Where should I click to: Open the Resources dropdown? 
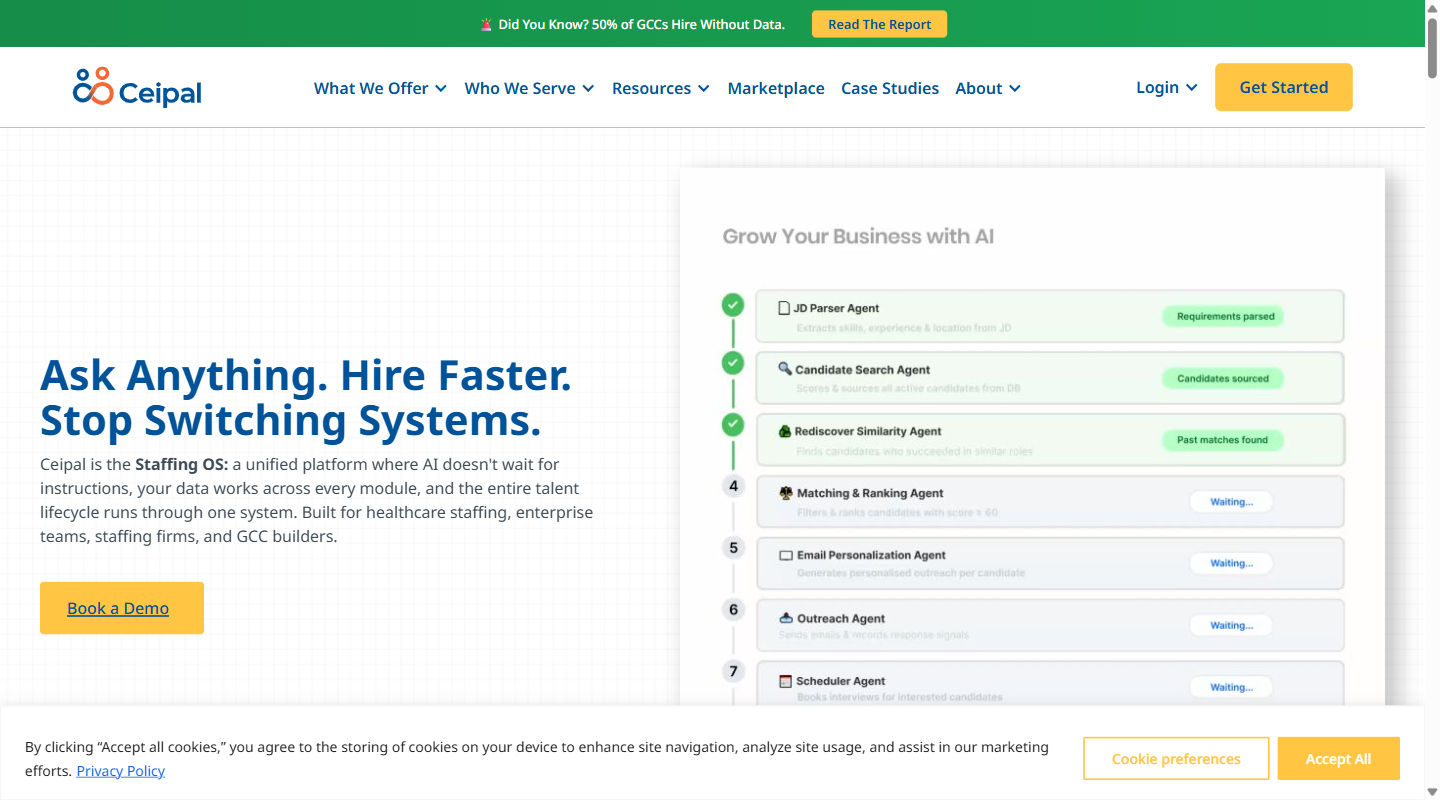tap(661, 88)
